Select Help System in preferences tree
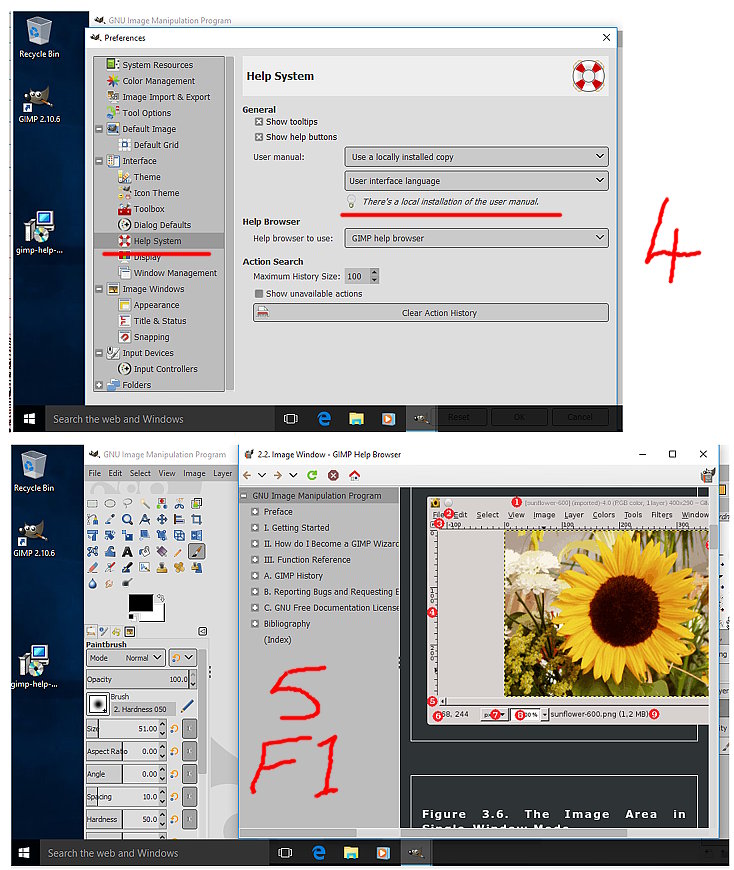The width and height of the screenshot is (734, 870). (x=159, y=241)
